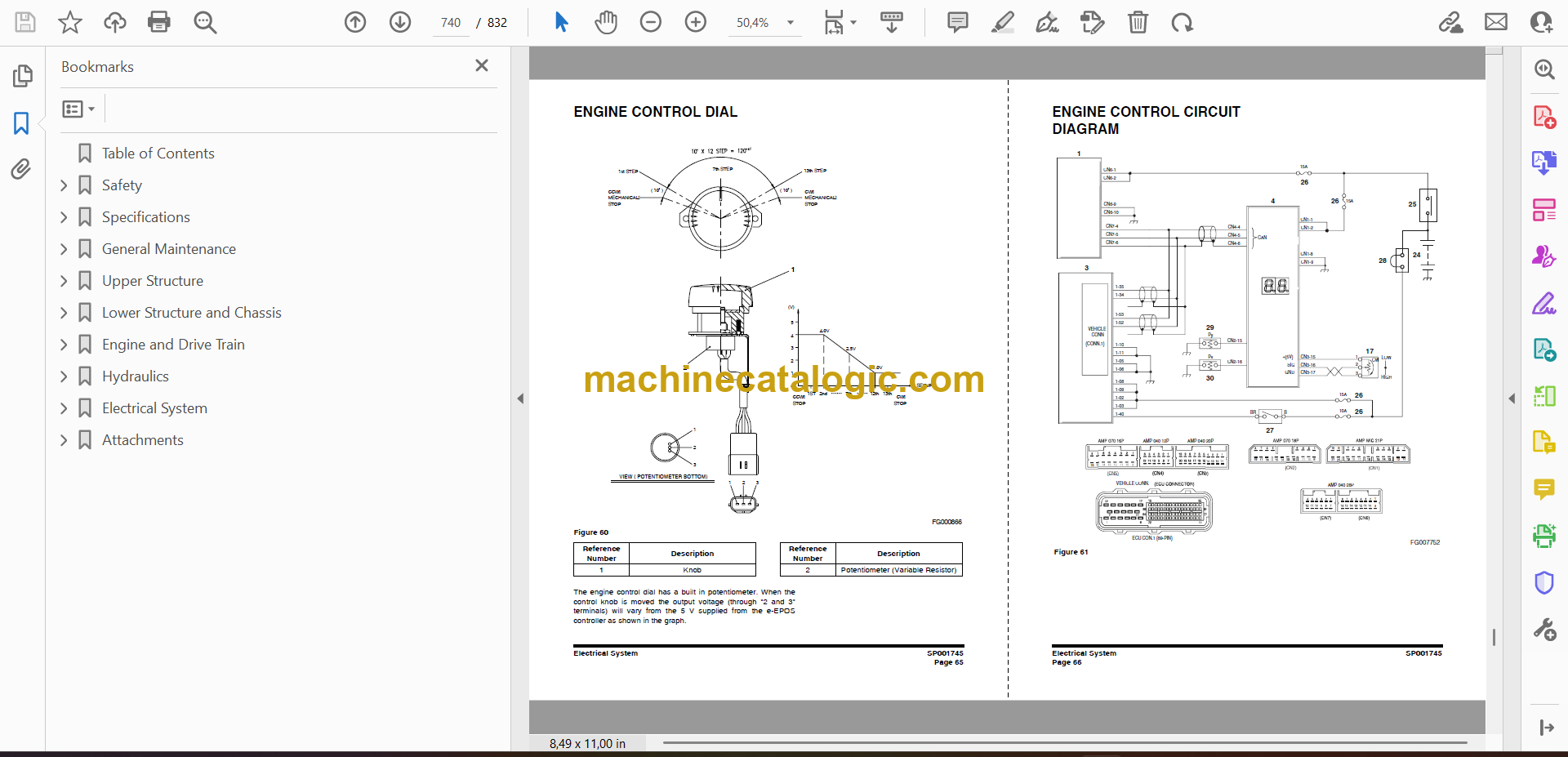Expand the Specifications bookmark

tap(64, 217)
